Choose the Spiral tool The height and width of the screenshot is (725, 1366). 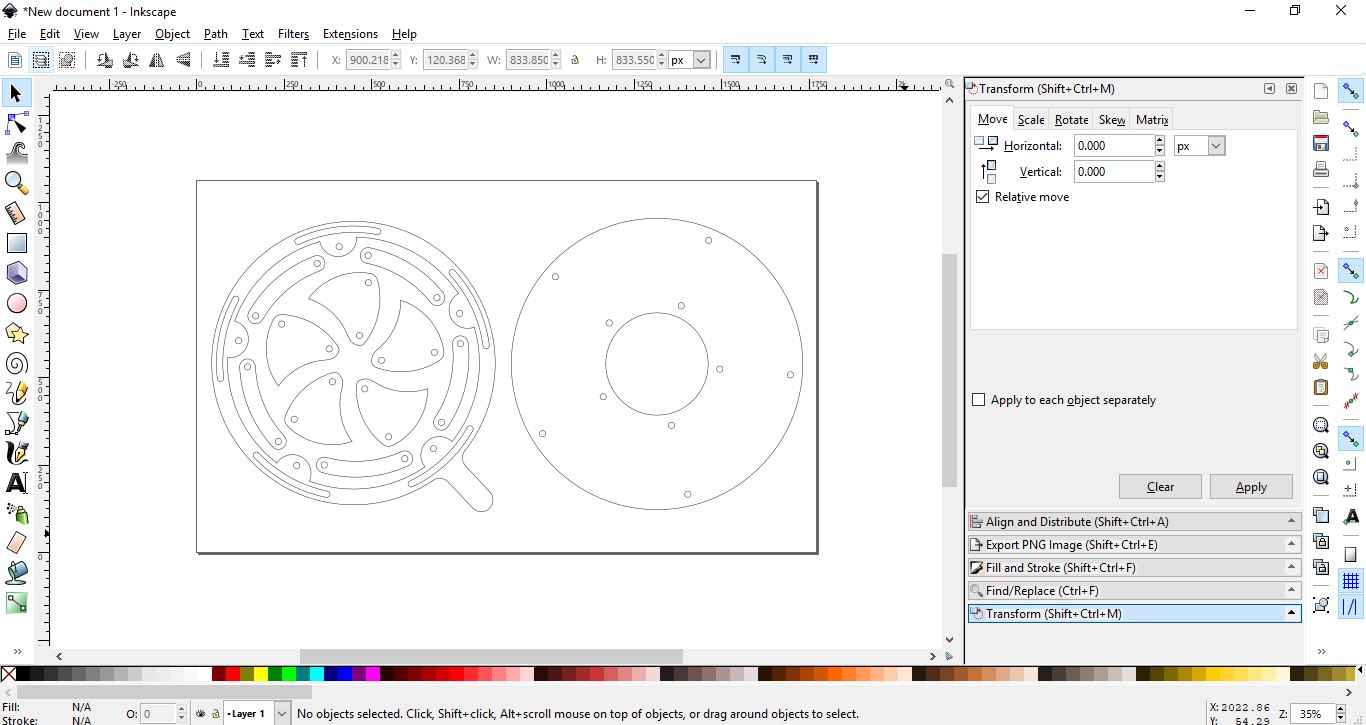[x=16, y=363]
